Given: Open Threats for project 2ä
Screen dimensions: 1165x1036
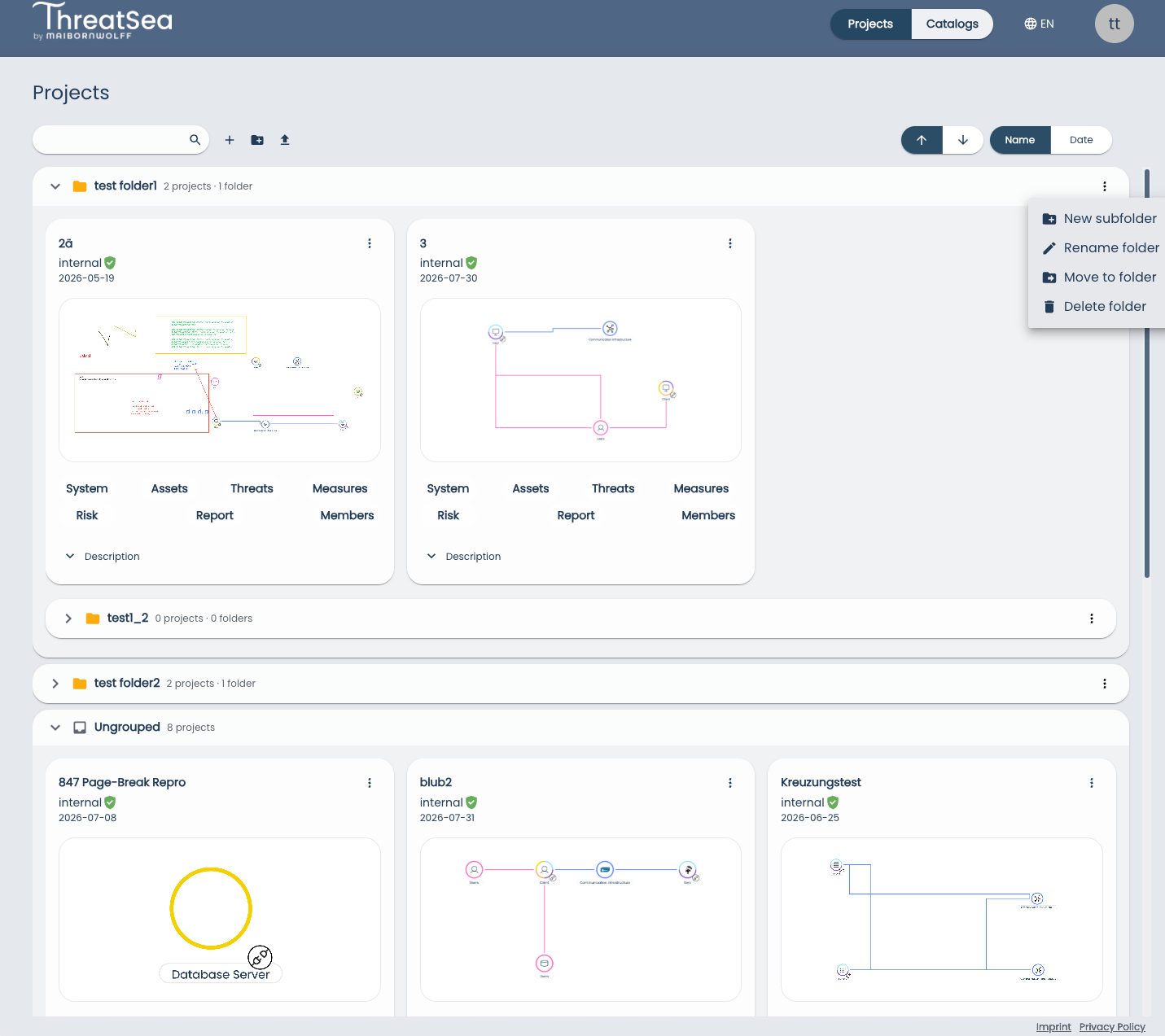Looking at the screenshot, I should 252,488.
